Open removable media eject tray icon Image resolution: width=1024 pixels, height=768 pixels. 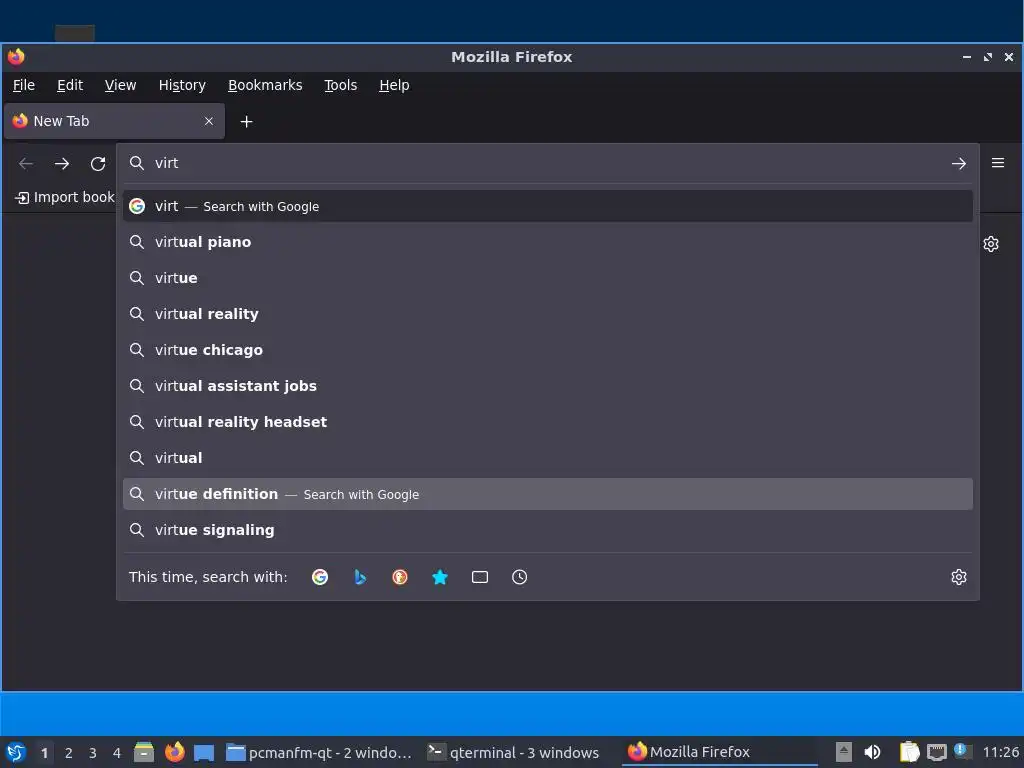tap(844, 752)
